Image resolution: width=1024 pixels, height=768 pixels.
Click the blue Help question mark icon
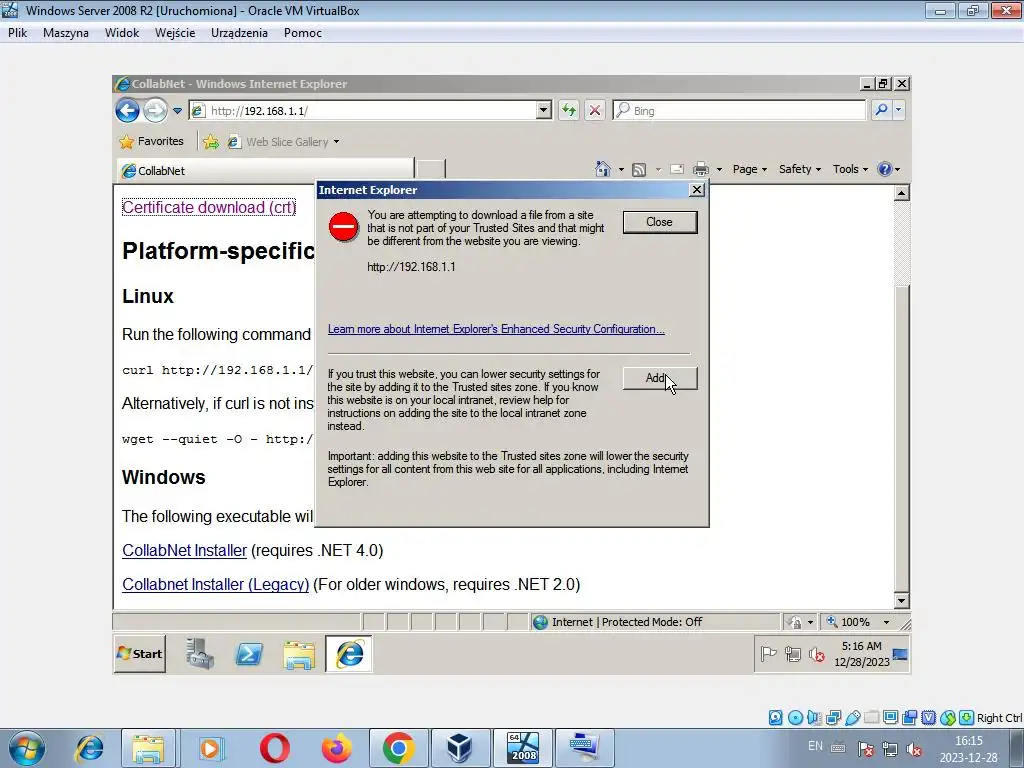coord(885,169)
